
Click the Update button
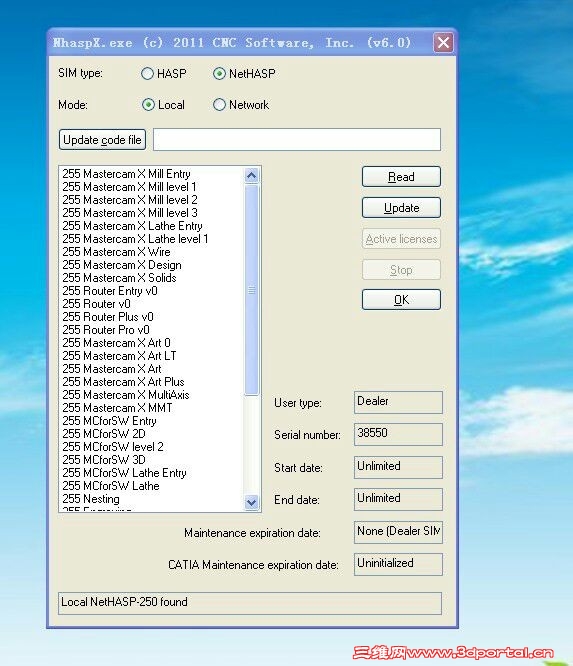click(x=401, y=208)
